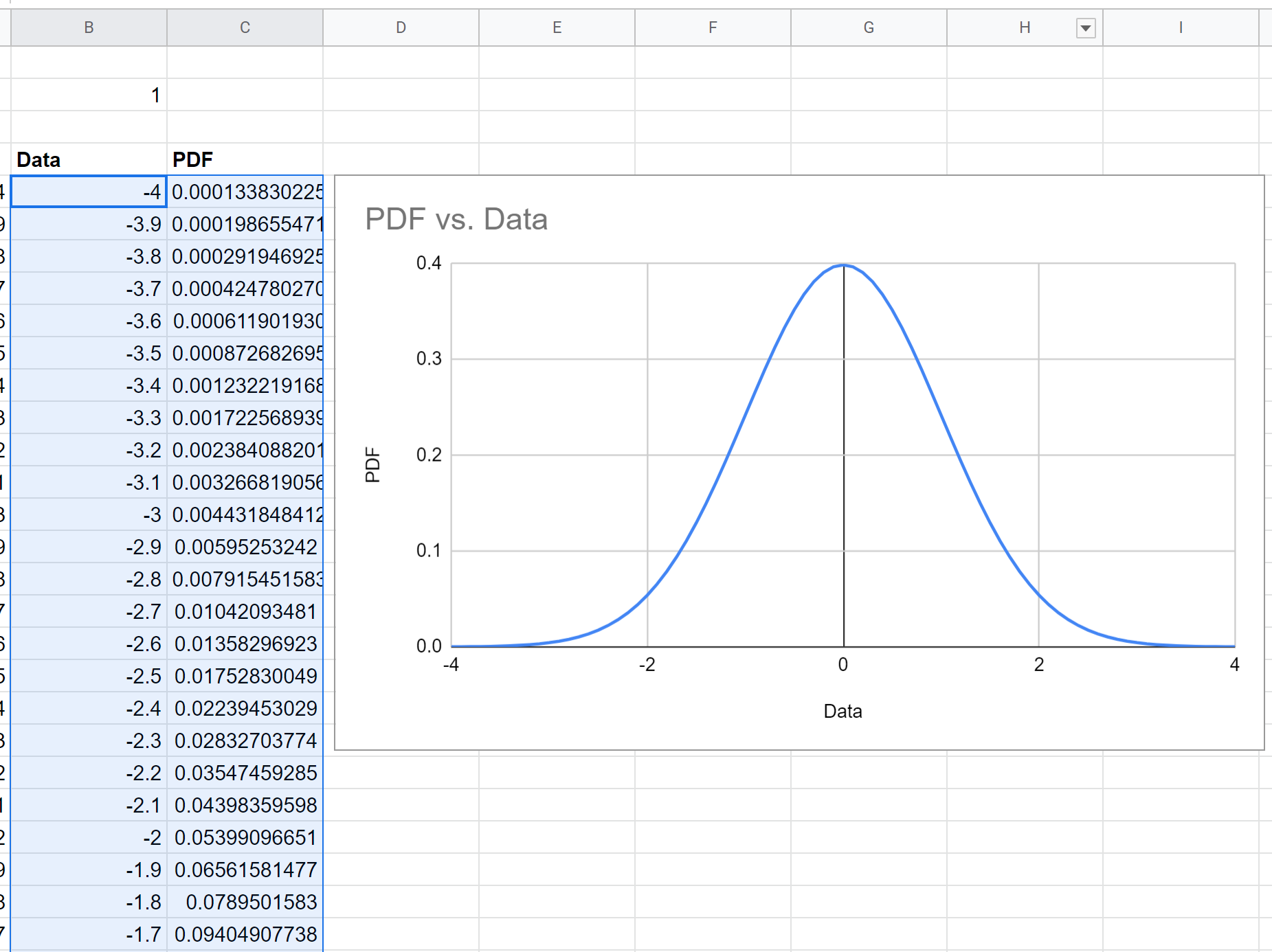Click the cell containing value 1
The height and width of the screenshot is (952, 1272).
89,95
